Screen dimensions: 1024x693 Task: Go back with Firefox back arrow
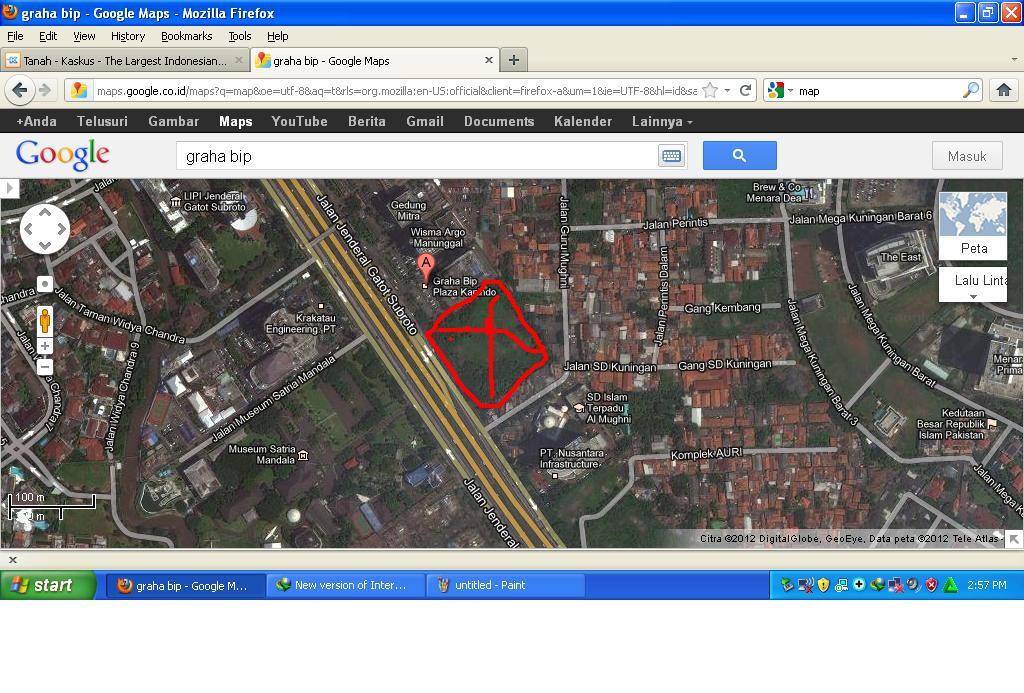(x=20, y=90)
